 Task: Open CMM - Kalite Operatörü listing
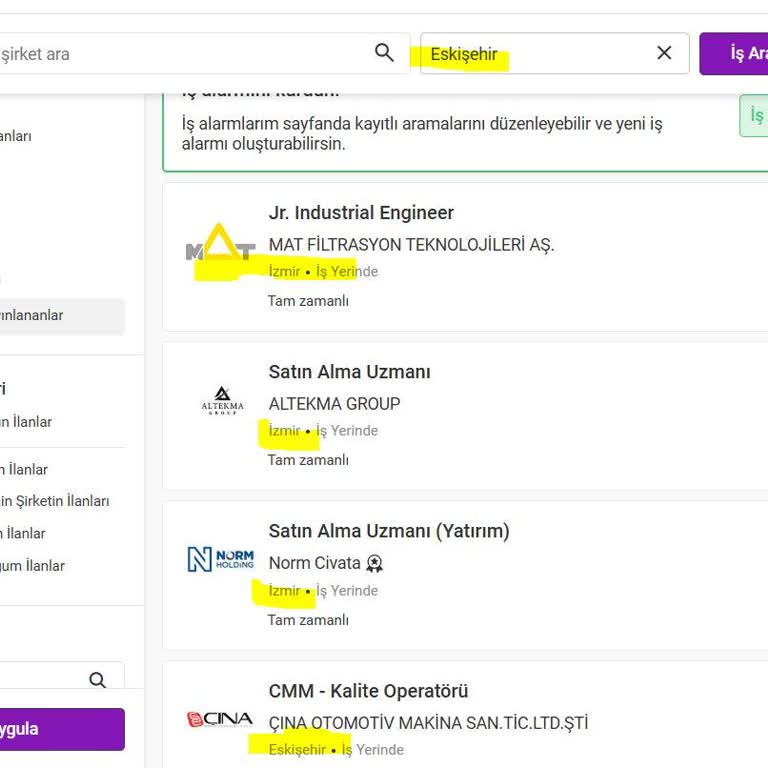[x=368, y=691]
